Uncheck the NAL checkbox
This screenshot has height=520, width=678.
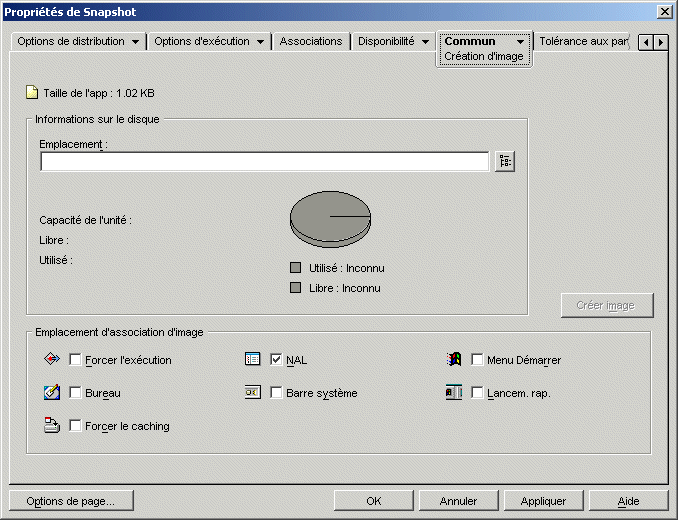tap(276, 360)
